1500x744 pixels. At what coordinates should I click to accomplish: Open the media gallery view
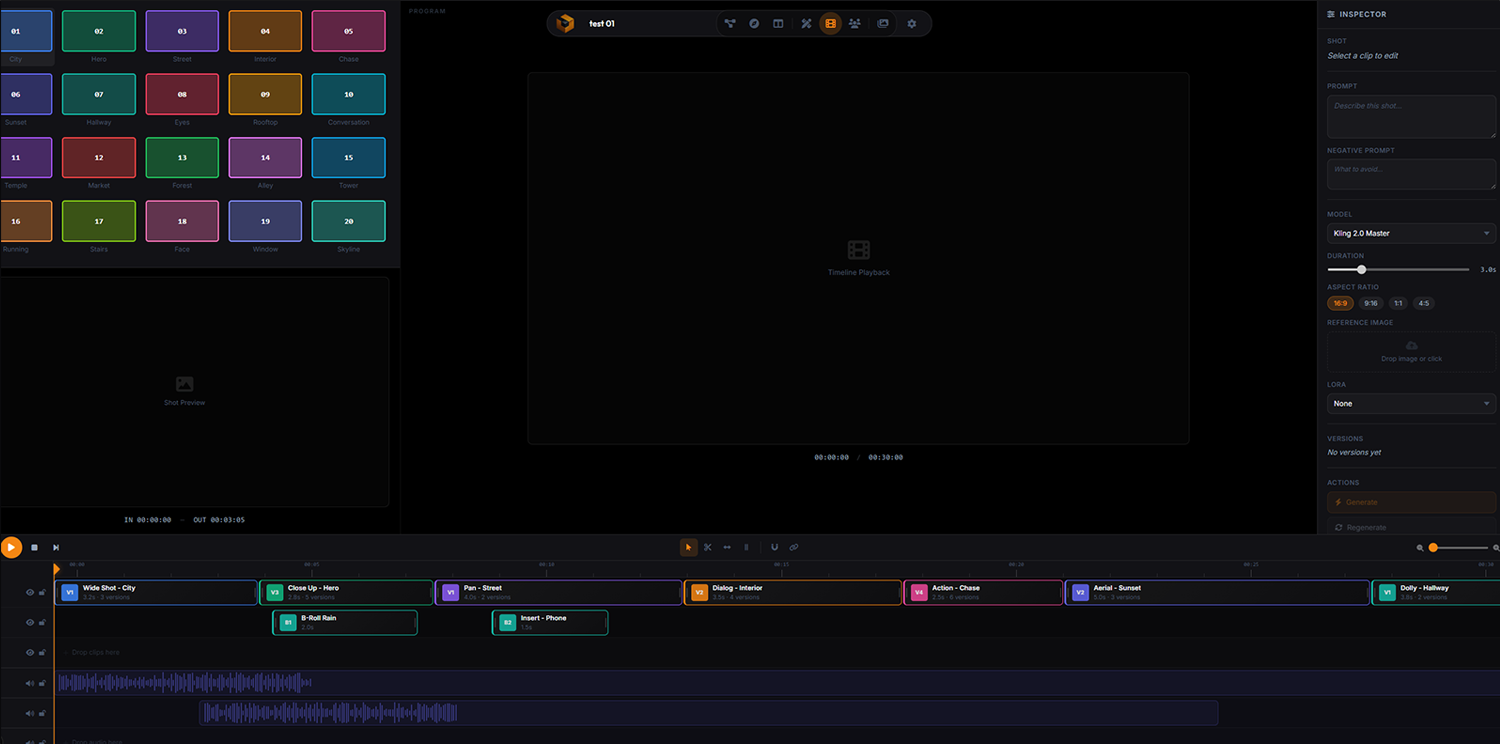(883, 23)
